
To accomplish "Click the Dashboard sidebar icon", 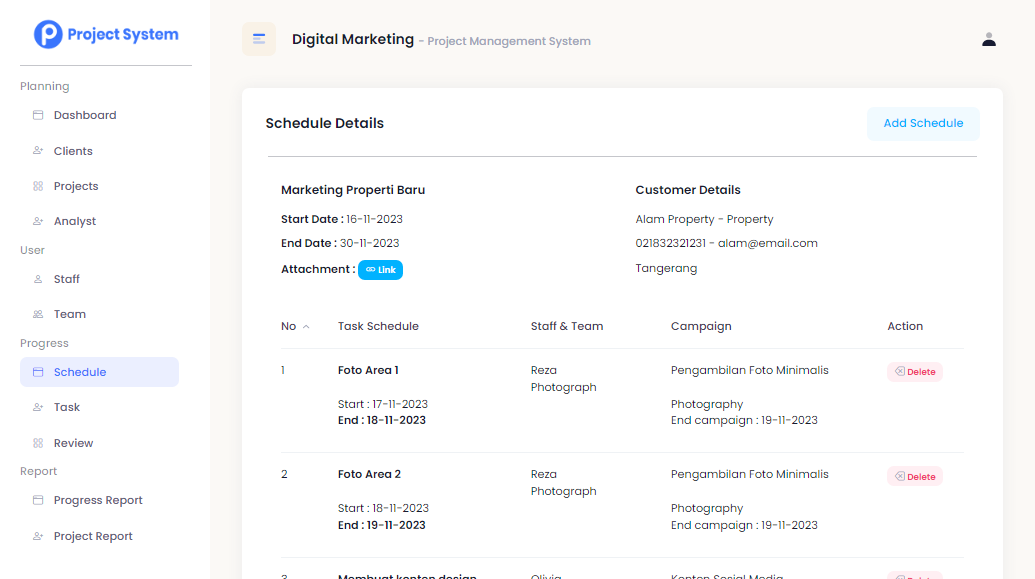I will click(38, 115).
